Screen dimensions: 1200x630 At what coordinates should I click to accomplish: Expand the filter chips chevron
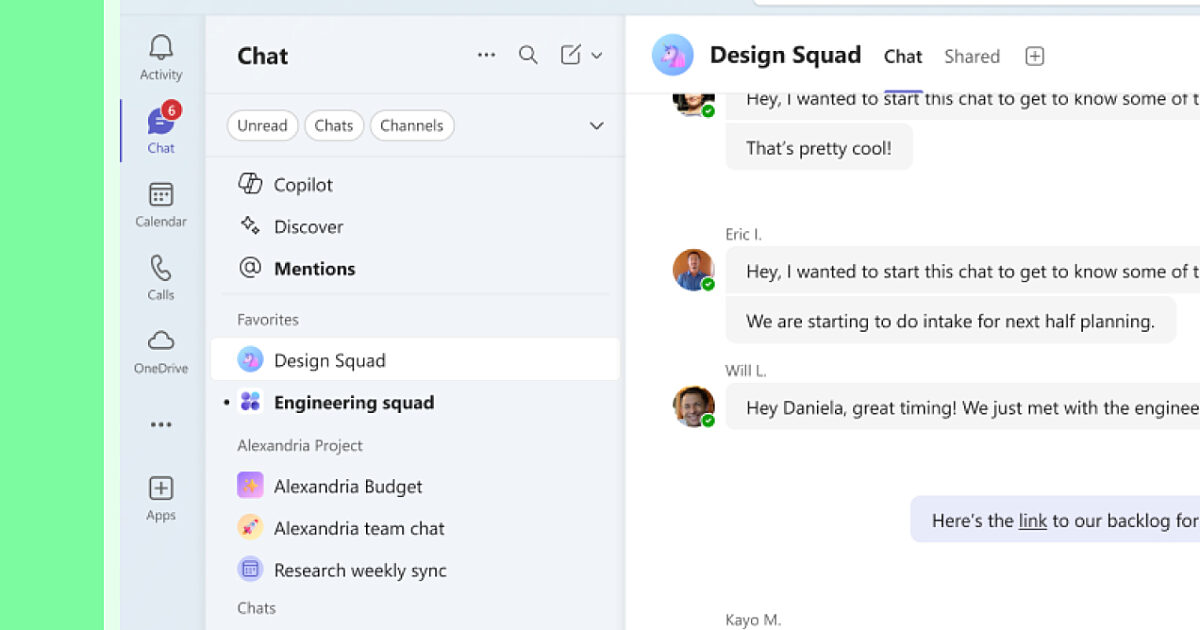597,126
